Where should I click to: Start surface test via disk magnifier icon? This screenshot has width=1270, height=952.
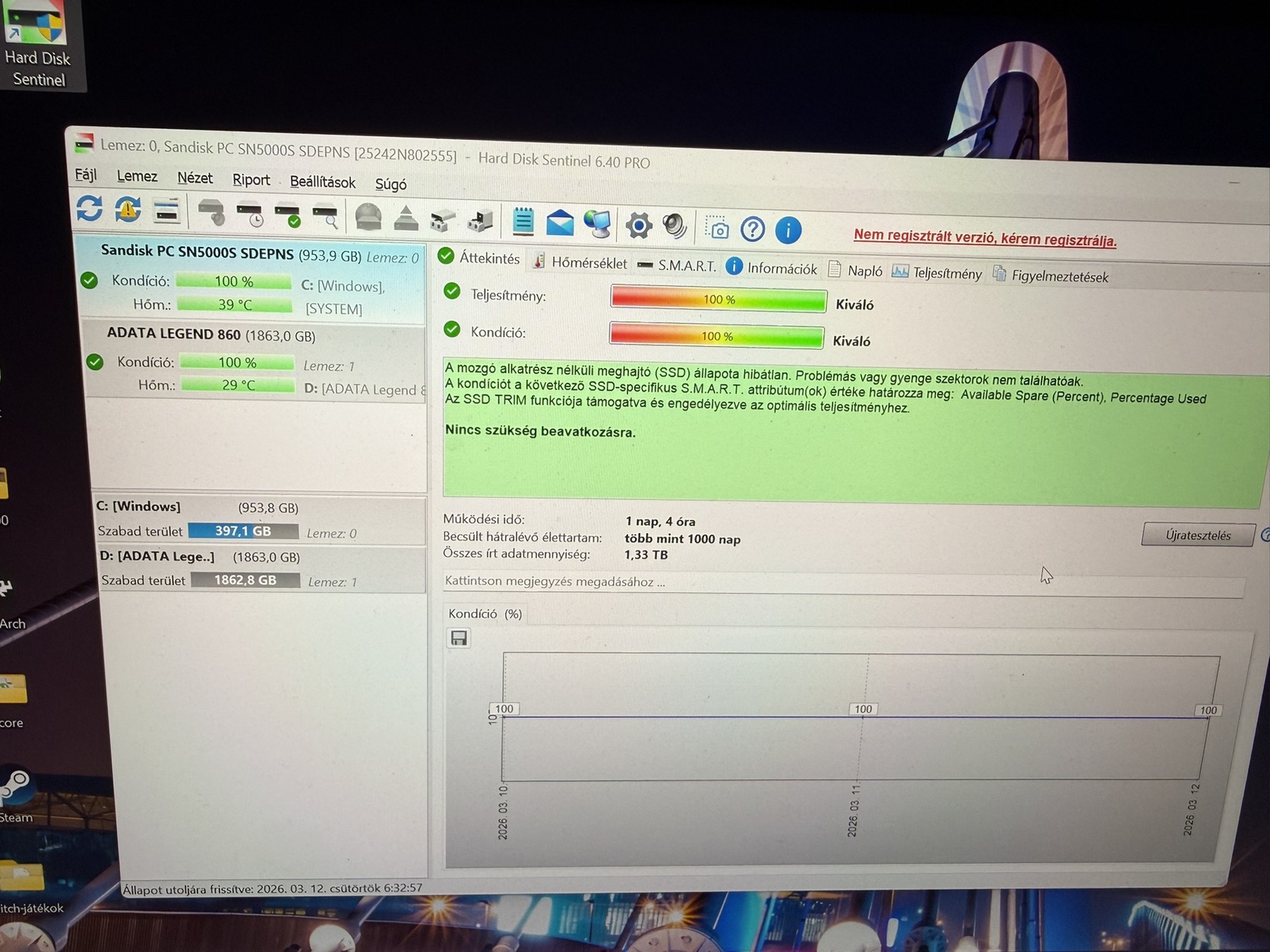coord(326,217)
